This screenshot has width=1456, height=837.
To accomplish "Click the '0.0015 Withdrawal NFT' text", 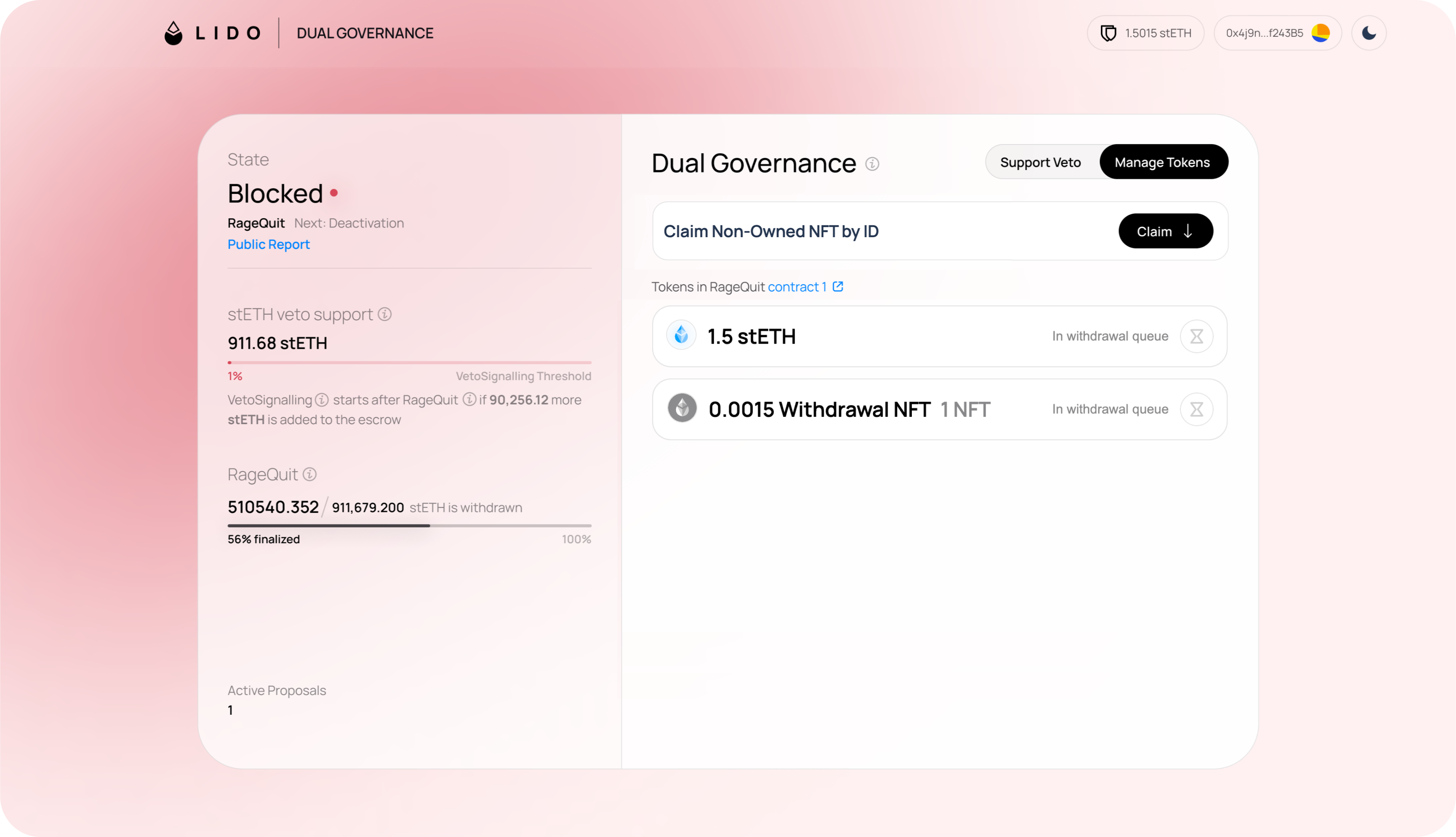I will coord(819,409).
